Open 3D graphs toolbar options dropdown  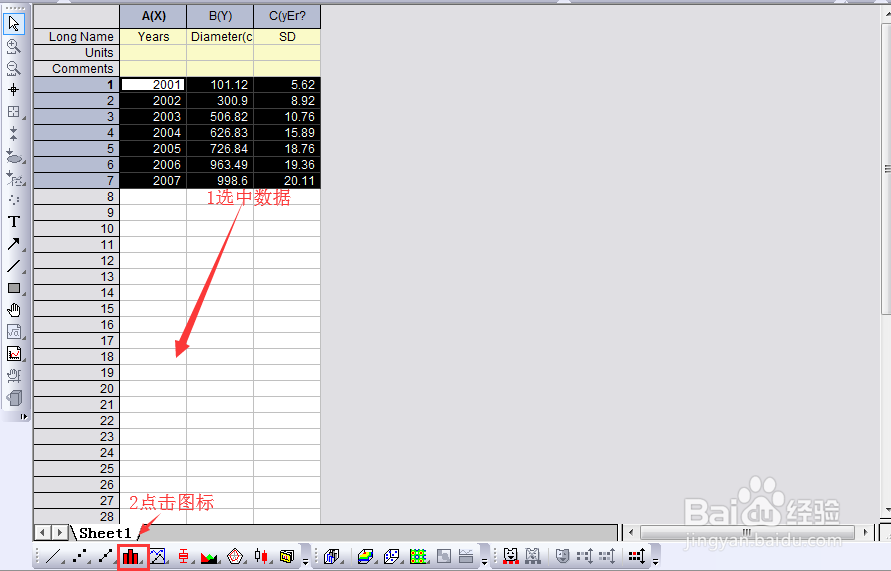coord(485,561)
